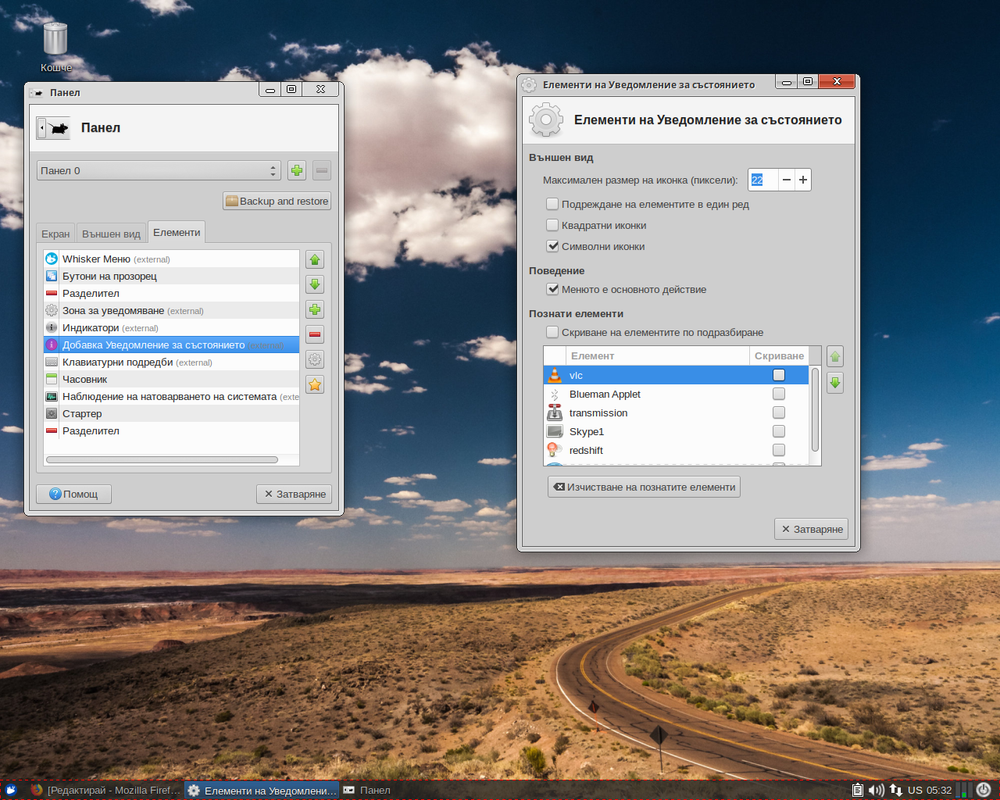The image size is (1000, 800).
Task: Move selected panel item up
Action: (x=314, y=260)
